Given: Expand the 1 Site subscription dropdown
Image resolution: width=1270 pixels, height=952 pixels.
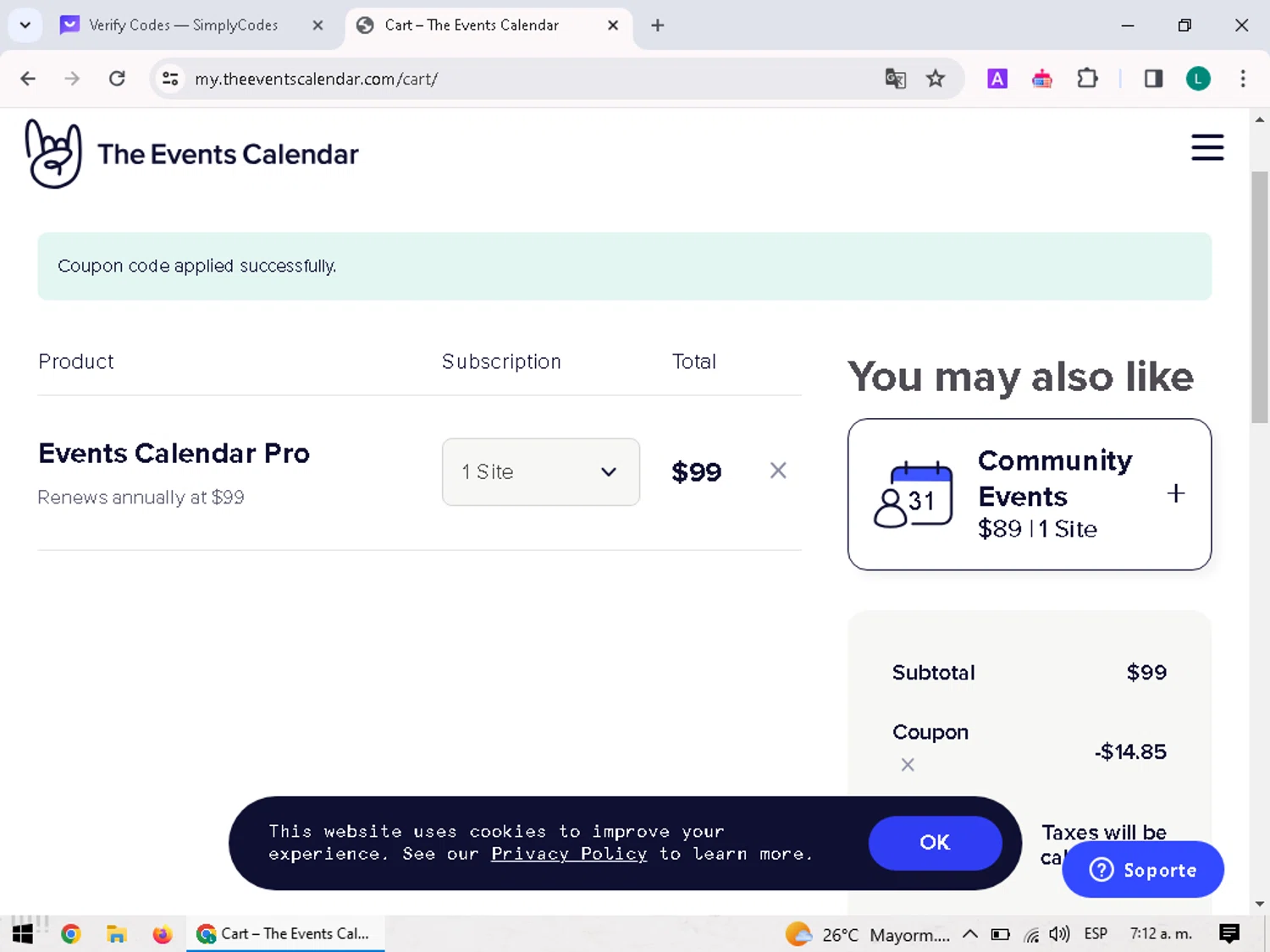Looking at the screenshot, I should tap(540, 472).
